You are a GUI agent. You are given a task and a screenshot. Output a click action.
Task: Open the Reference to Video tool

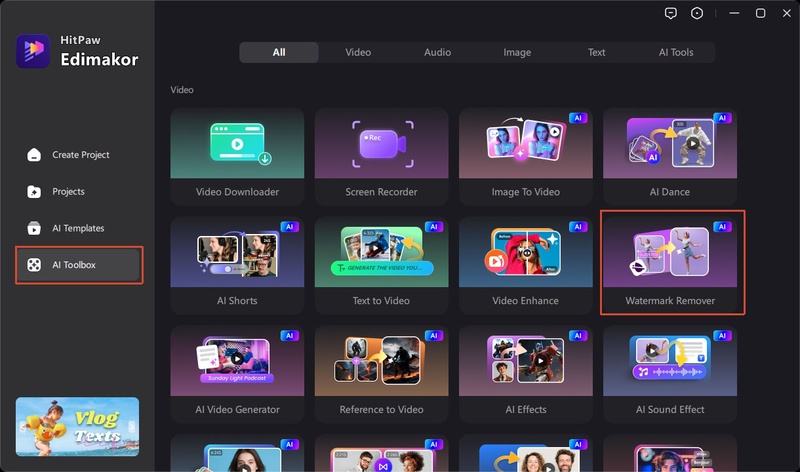point(381,374)
